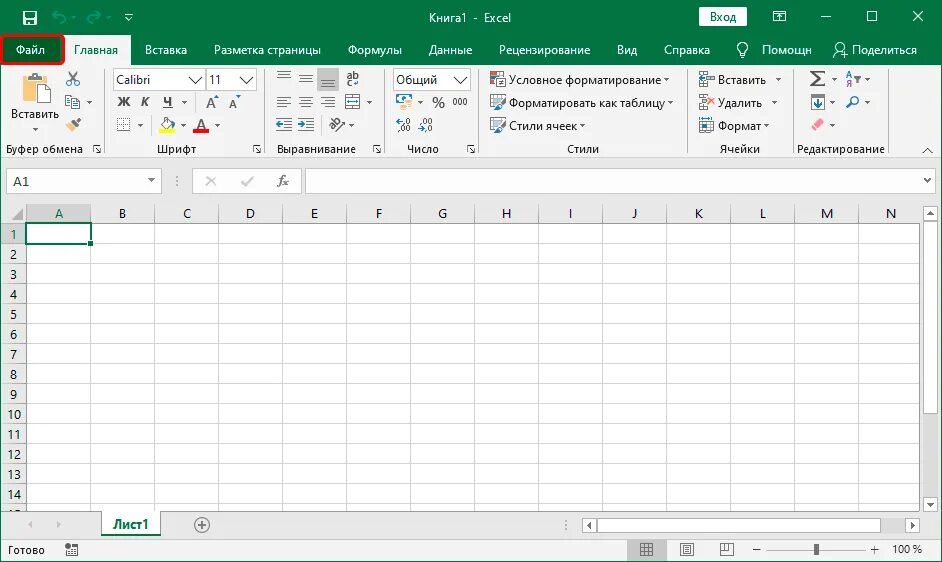The width and height of the screenshot is (942, 562).
Task: Open the Данные tab
Action: coord(451,50)
